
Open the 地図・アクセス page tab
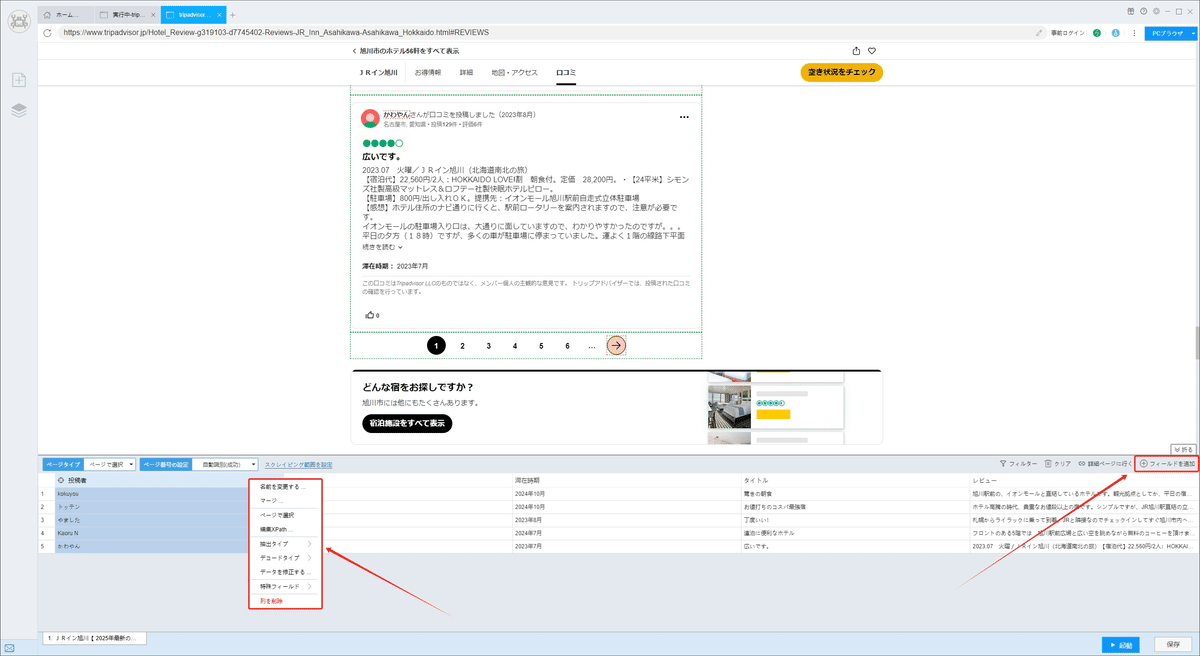514,73
